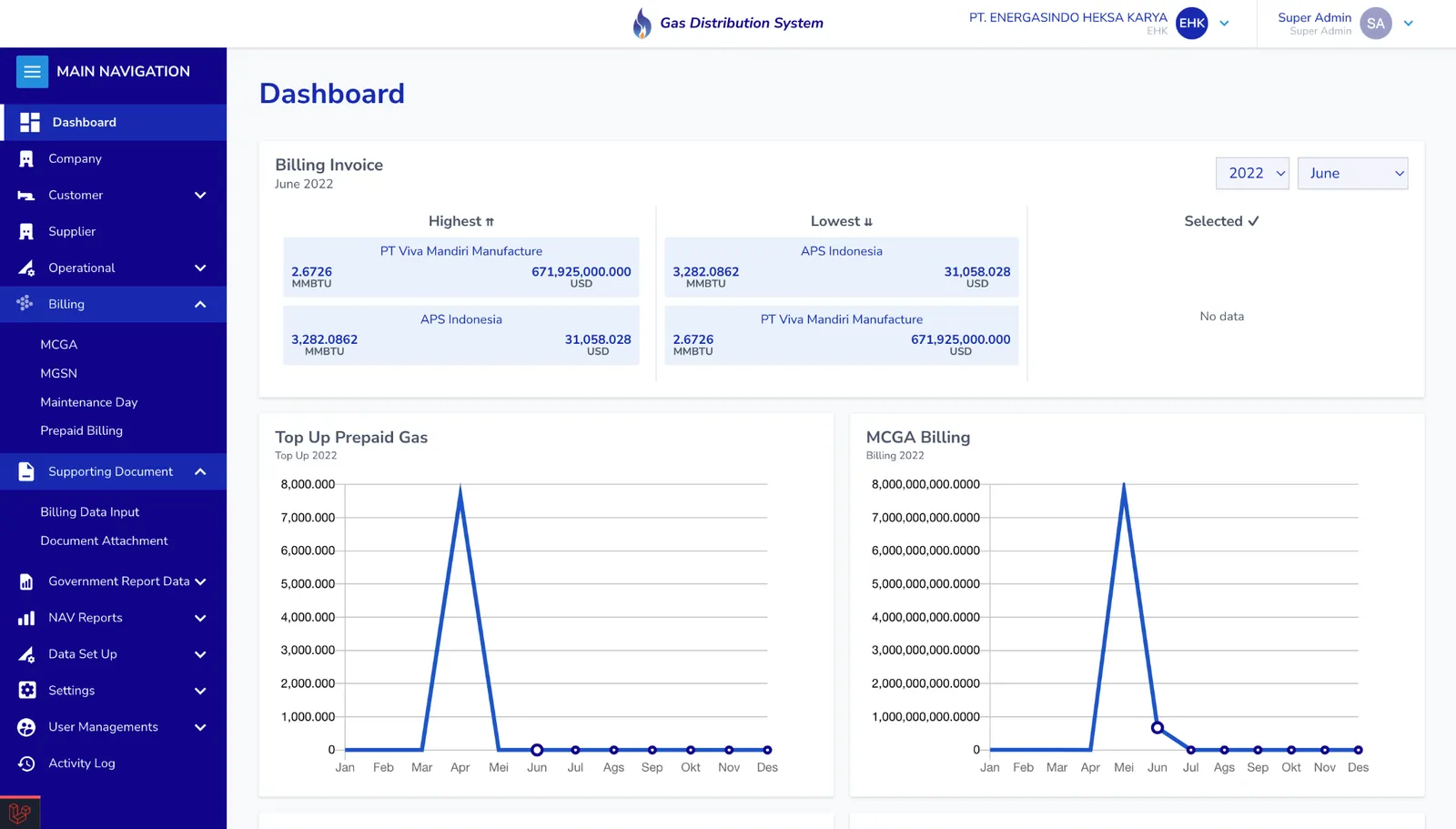Viewport: 1456px width, 829px height.
Task: Collapse the Billing submenu chevron
Action: [x=200, y=304]
